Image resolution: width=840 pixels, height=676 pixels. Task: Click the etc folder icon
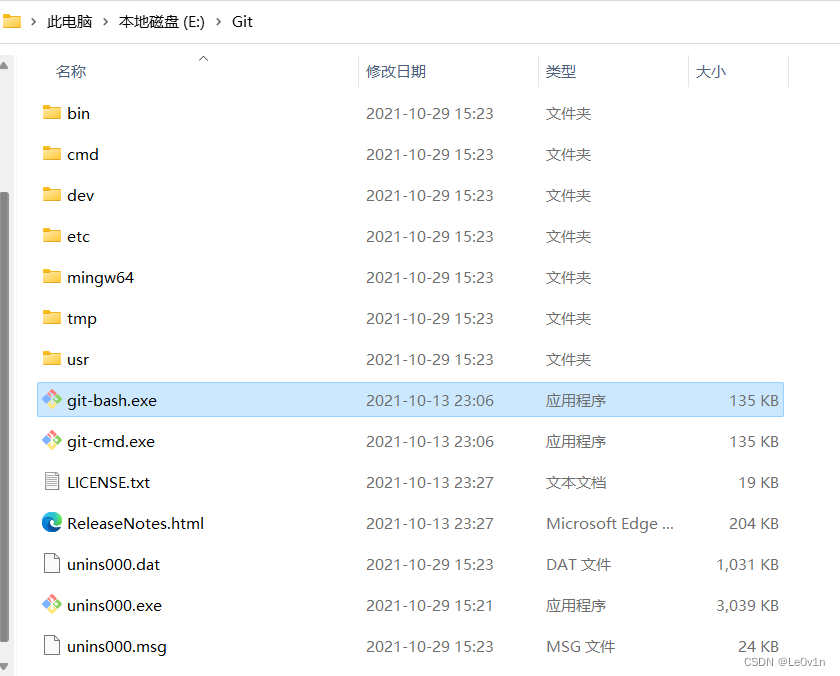click(52, 236)
